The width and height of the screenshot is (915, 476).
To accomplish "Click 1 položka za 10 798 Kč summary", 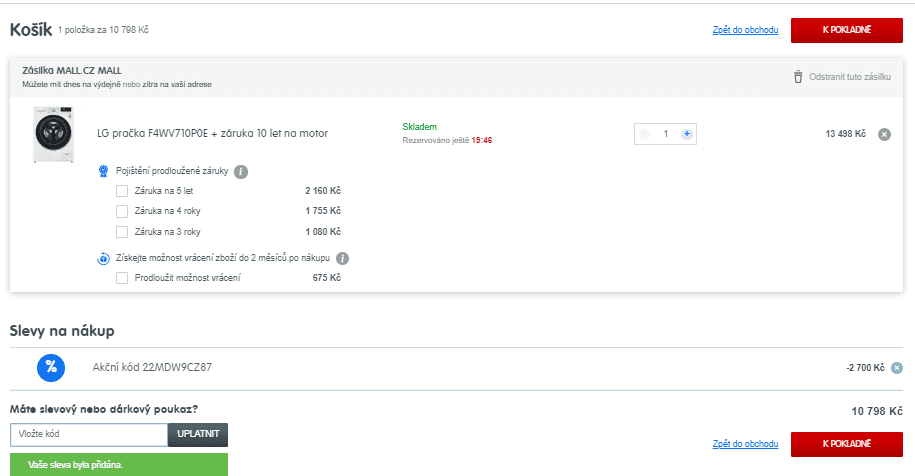I will pos(103,30).
